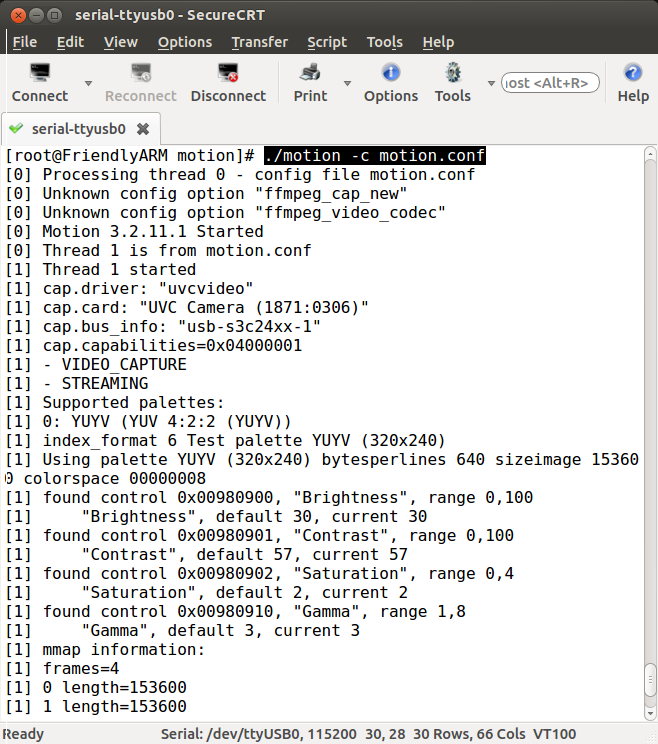Select the serial-ttyusb0 session tab
Screen dimensions: 658x744
click(79, 129)
